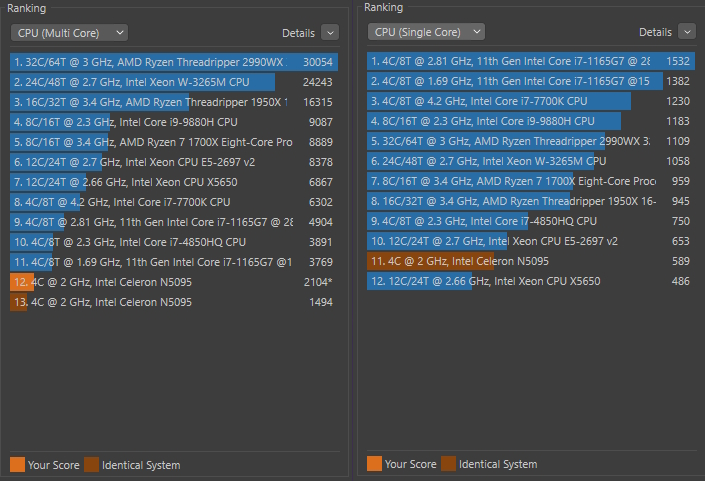This screenshot has height=481, width=705.
Task: Click the 30054 score value
Action: pyautogui.click(x=318, y=62)
